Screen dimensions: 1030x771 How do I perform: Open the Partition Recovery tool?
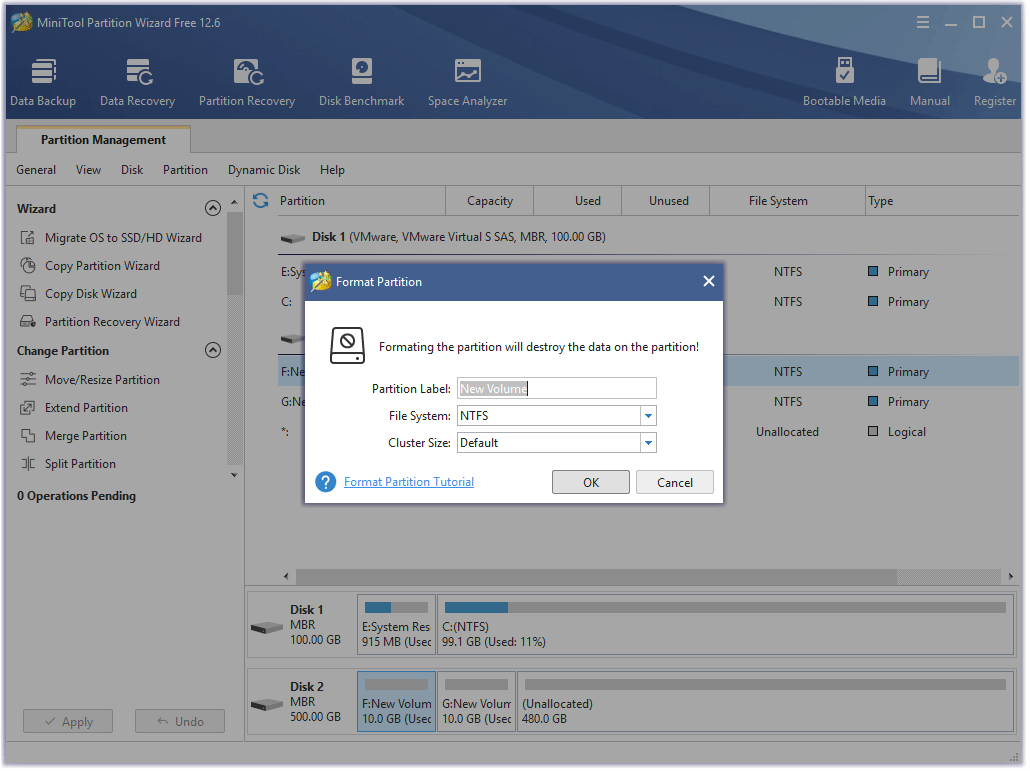(246, 82)
